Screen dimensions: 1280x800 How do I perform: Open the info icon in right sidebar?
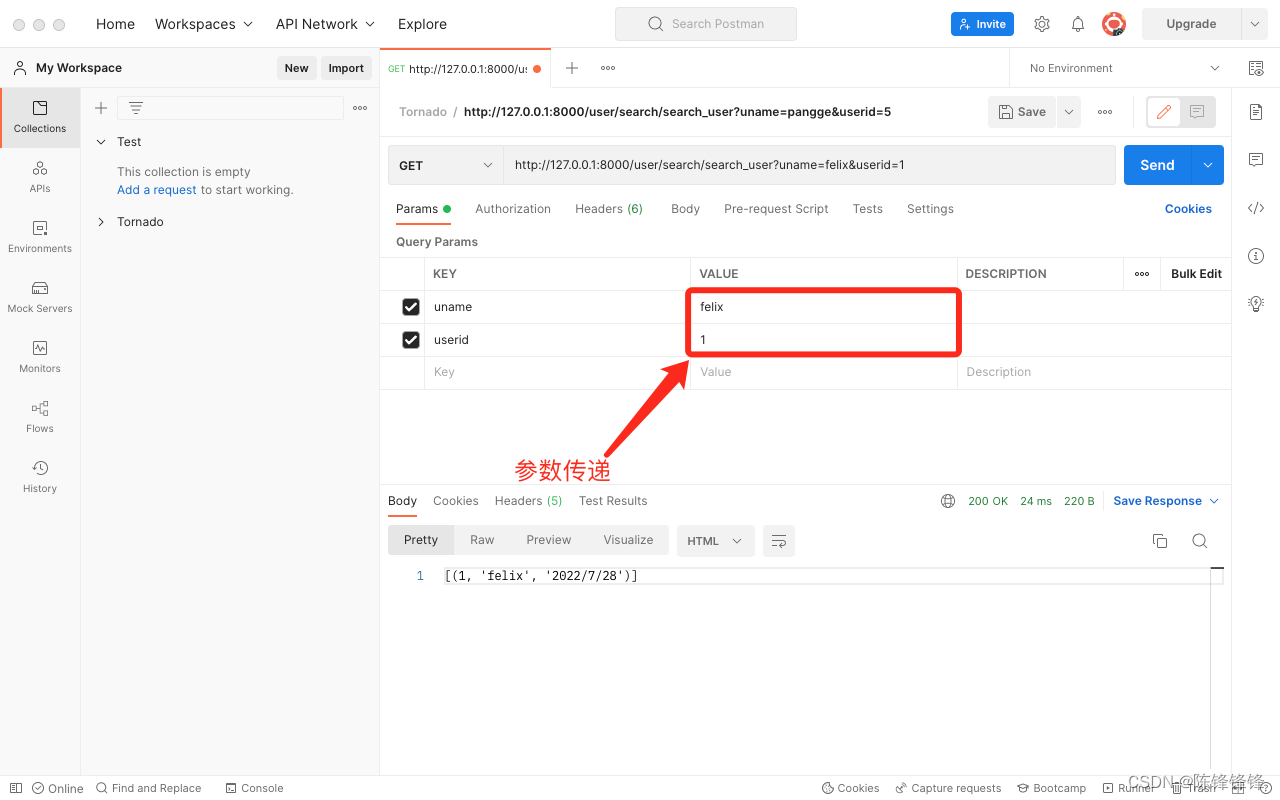(1256, 256)
